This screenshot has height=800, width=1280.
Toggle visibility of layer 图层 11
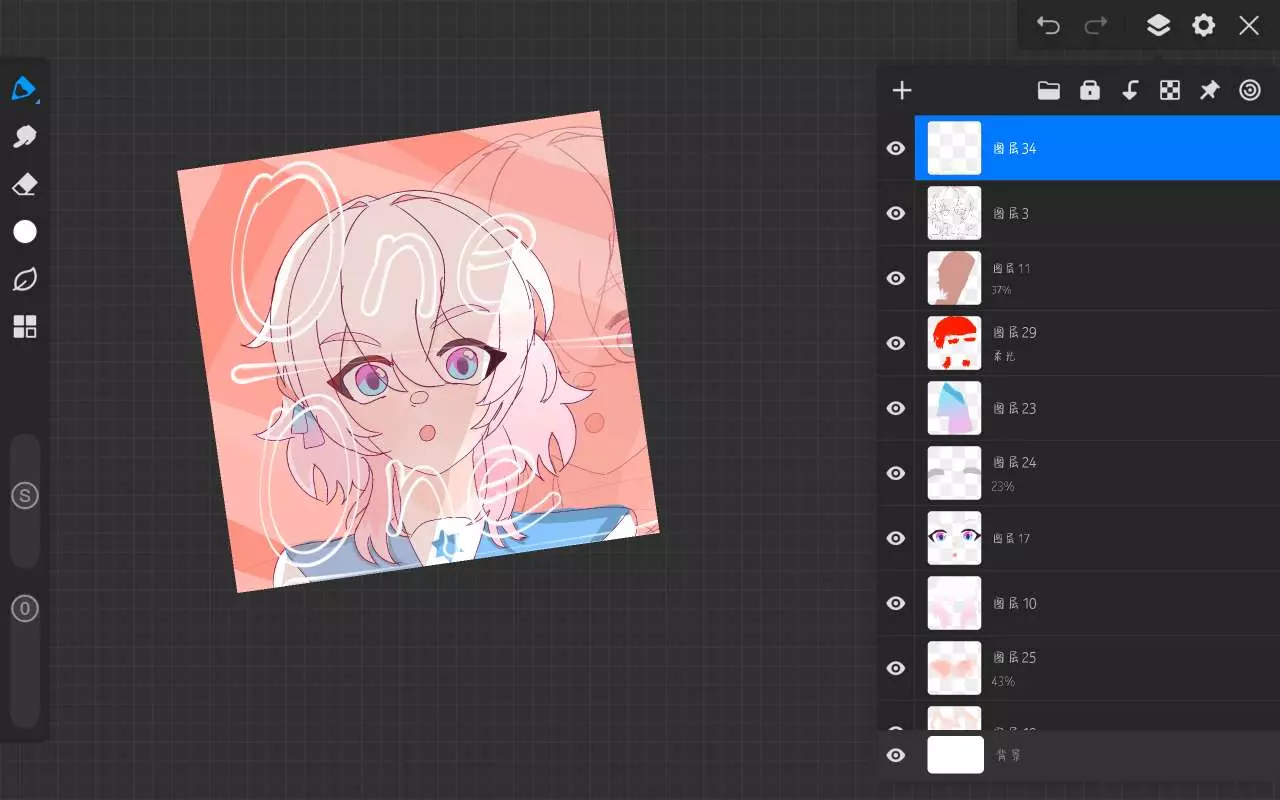click(896, 278)
